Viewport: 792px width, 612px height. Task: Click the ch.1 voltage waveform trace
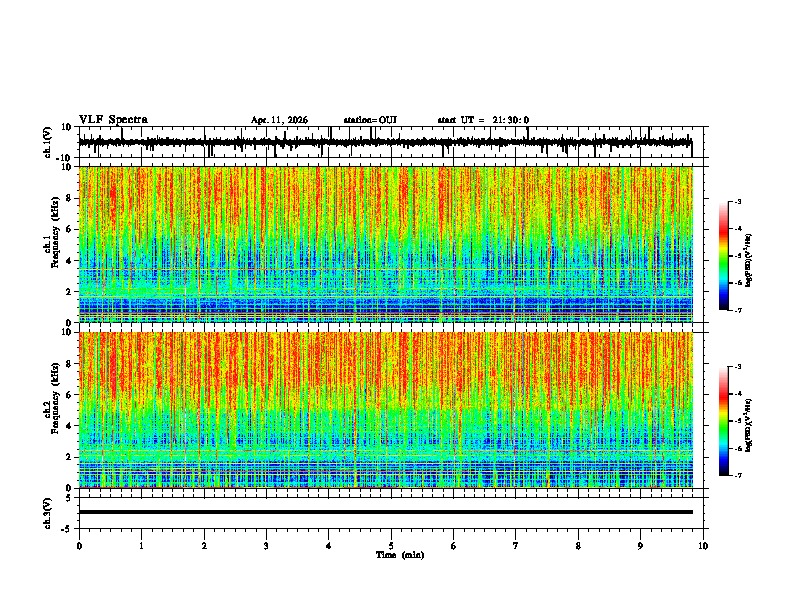pos(385,142)
